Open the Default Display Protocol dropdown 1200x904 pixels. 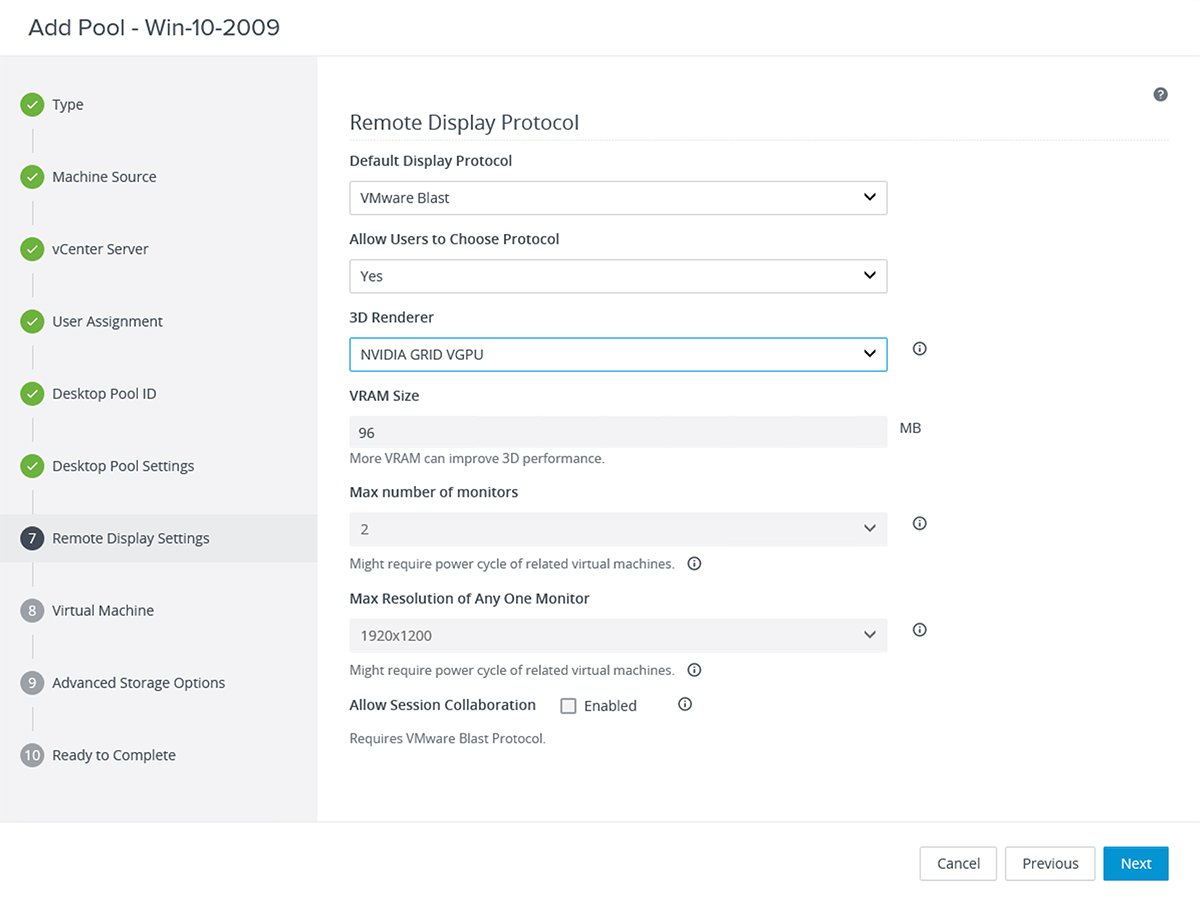[617, 198]
